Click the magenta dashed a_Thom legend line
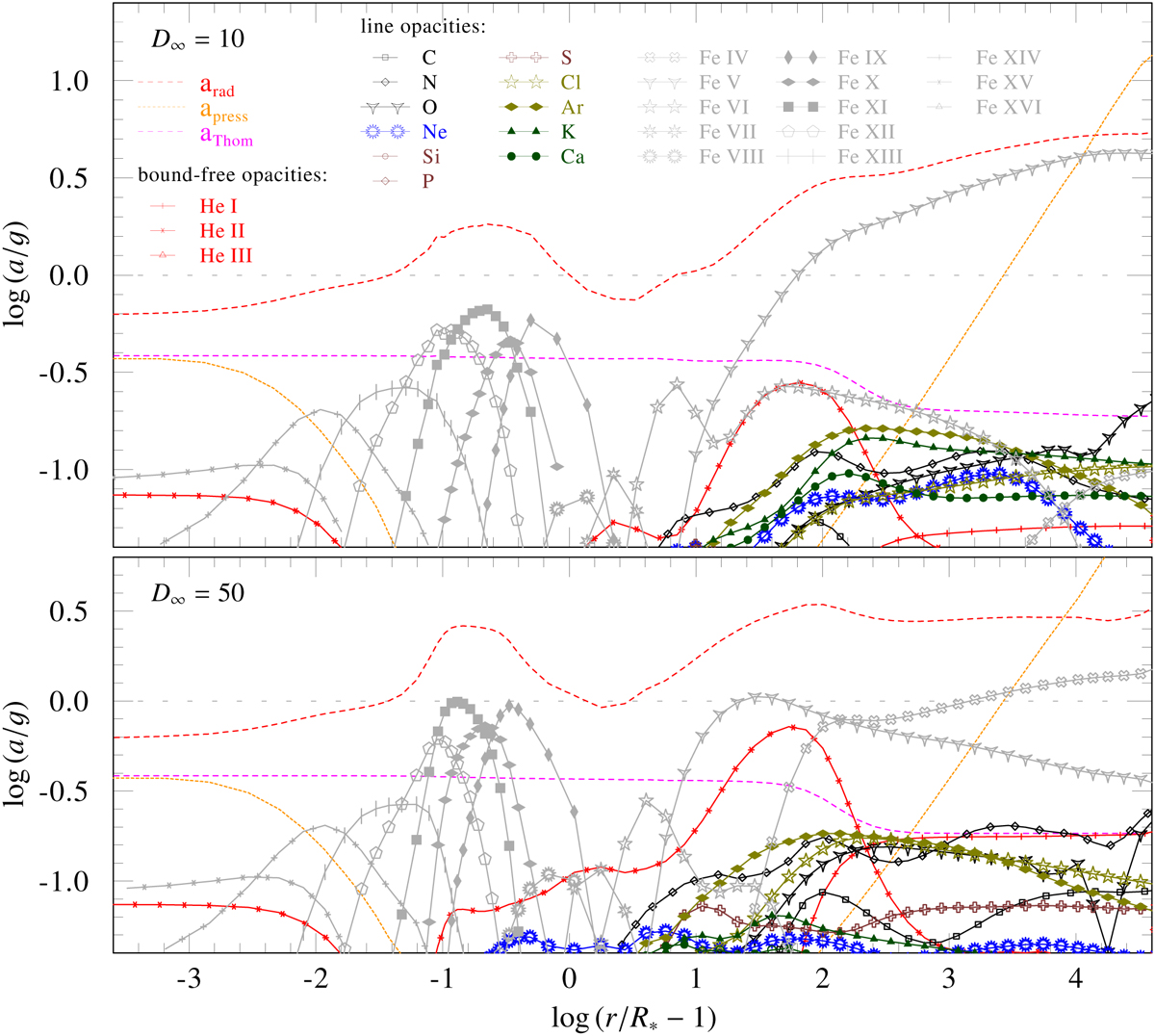The width and height of the screenshot is (1155, 1036). coord(164,132)
